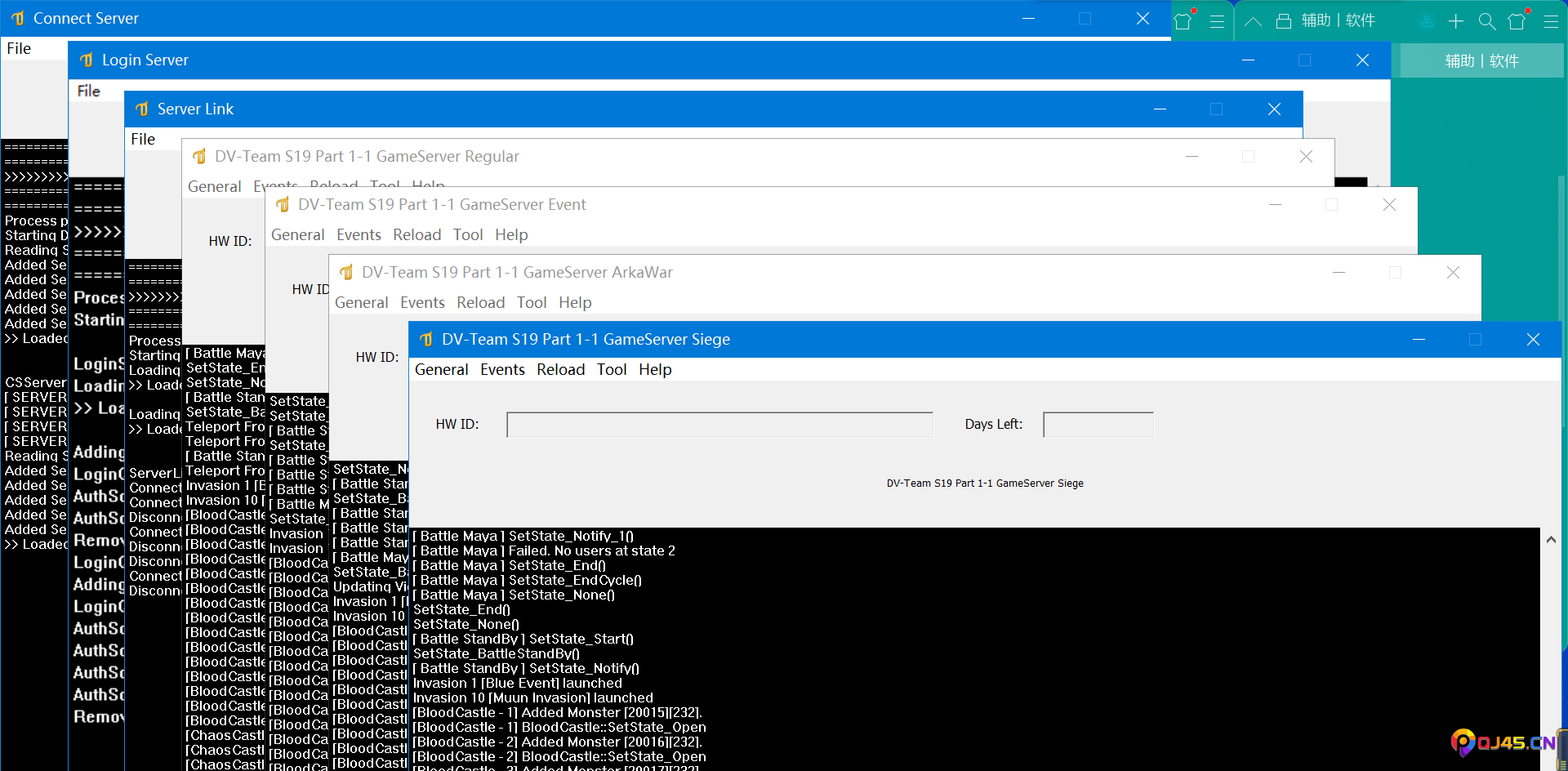Open General menu in GameServer Regular window
This screenshot has width=1568, height=771.
214,186
